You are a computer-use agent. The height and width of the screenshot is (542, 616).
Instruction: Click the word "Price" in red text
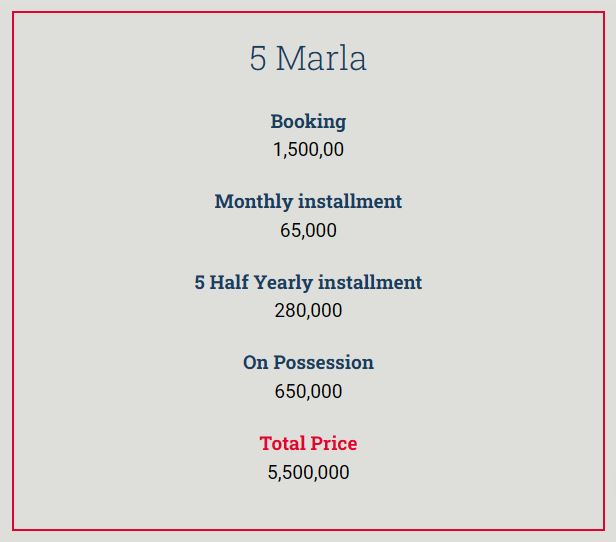click(334, 443)
